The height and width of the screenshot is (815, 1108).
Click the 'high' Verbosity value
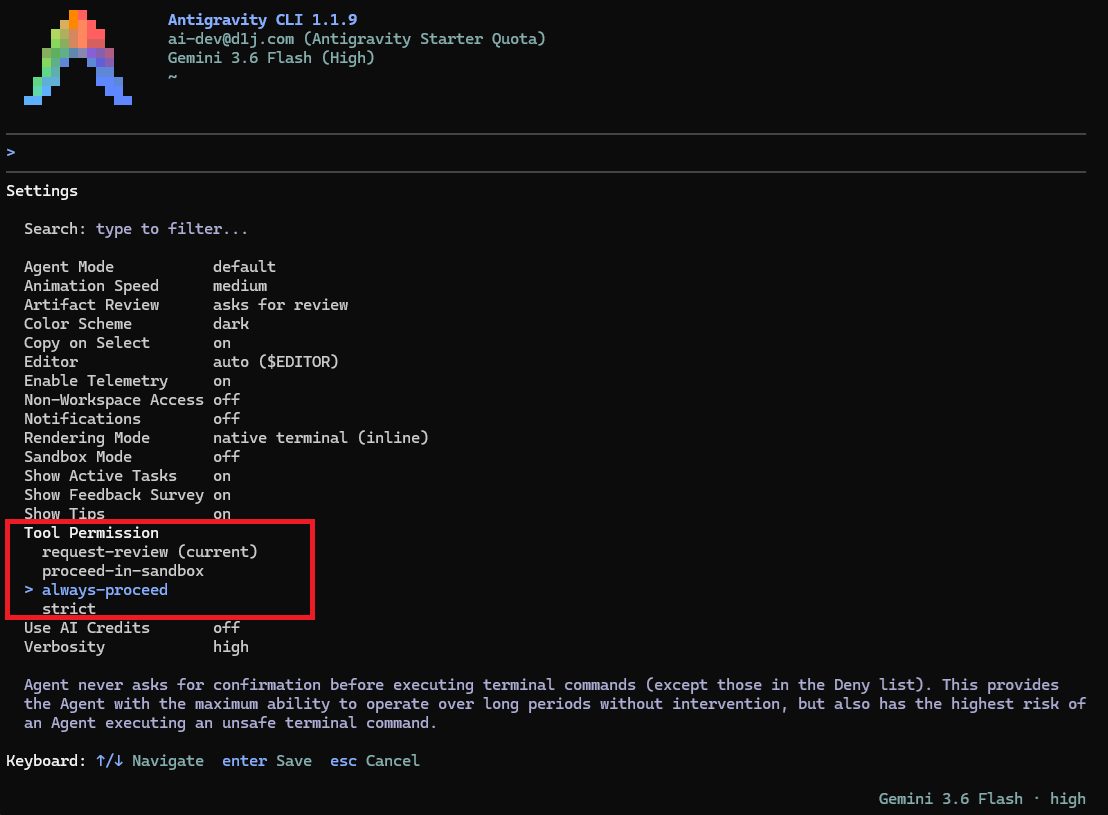(x=231, y=647)
